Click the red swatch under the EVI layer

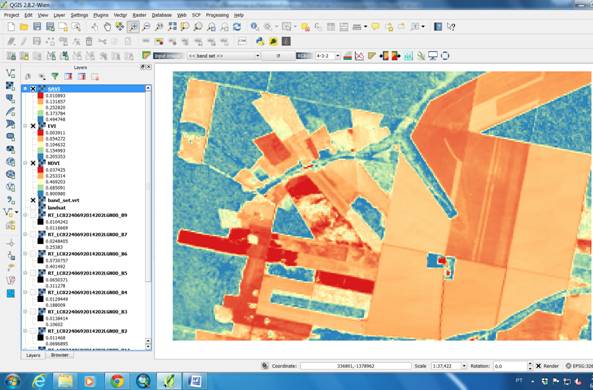click(40, 133)
